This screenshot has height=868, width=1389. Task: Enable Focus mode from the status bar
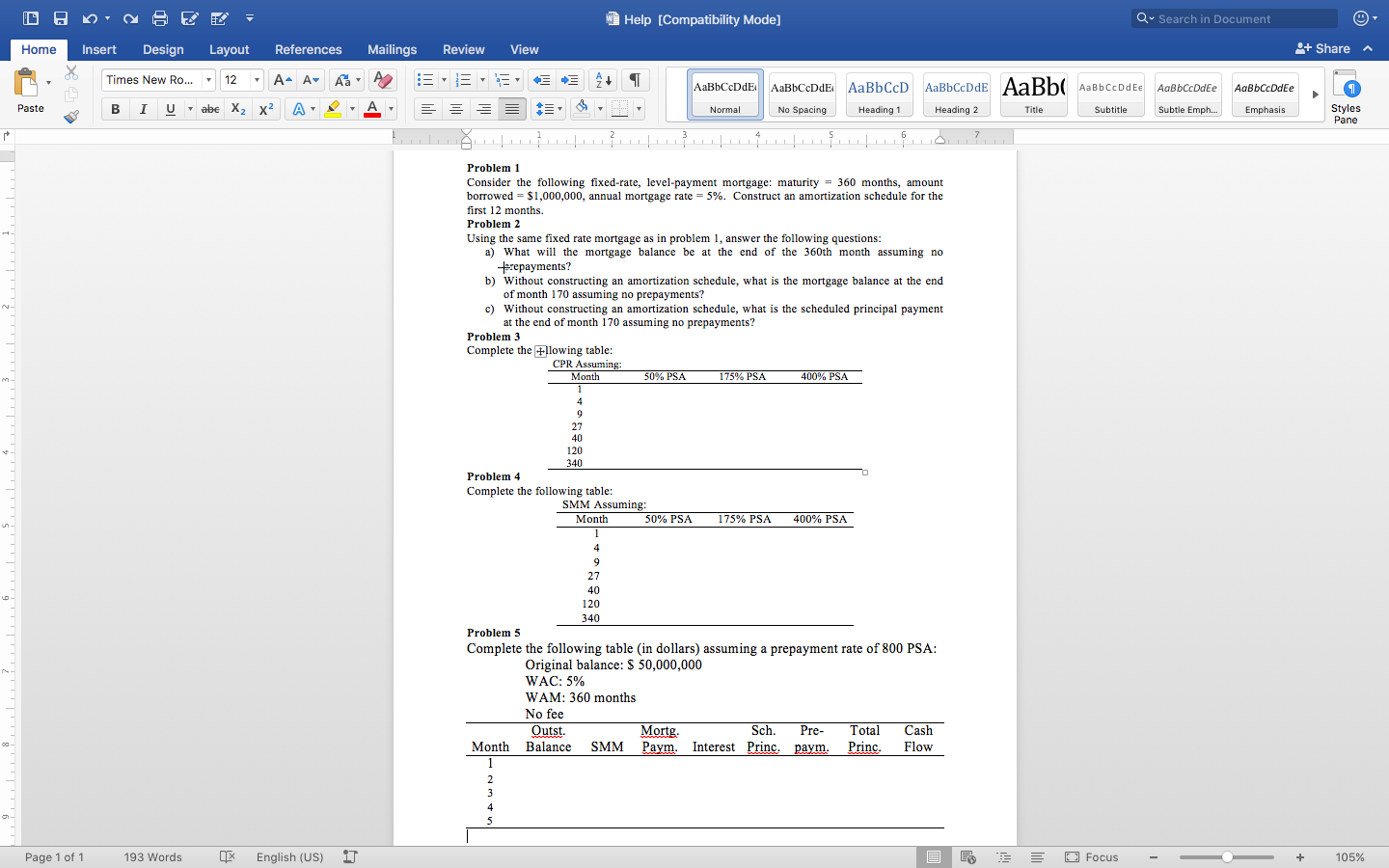pos(1093,857)
